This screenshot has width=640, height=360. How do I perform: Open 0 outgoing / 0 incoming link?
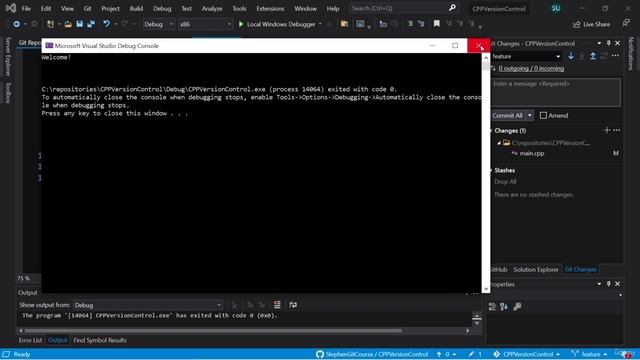[531, 69]
